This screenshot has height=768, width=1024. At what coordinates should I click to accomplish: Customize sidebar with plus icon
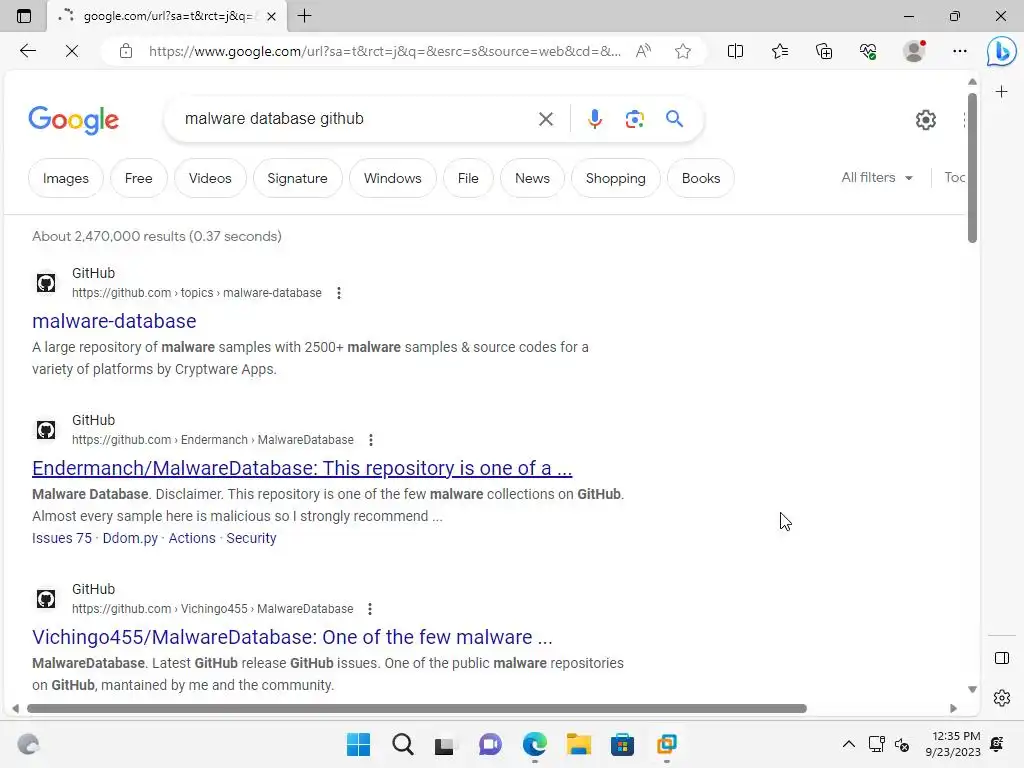point(1001,91)
